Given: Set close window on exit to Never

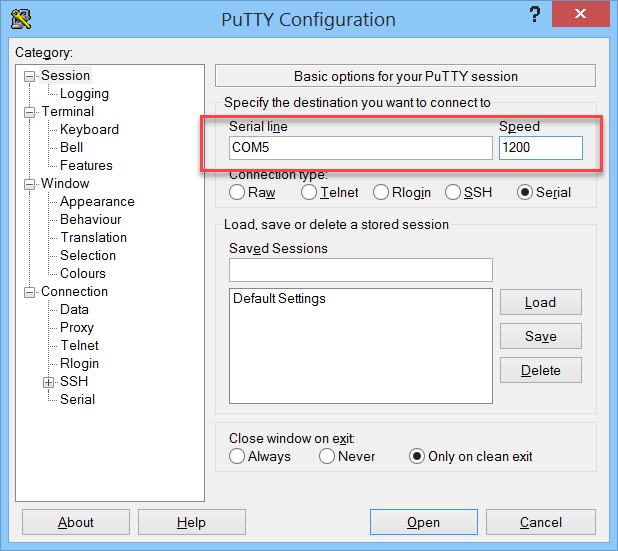Looking at the screenshot, I should click(327, 456).
